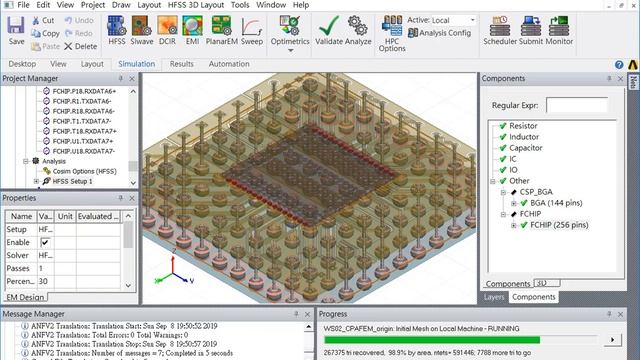Click the Cut scissors icon
This screenshot has width=640, height=360.
[x=36, y=20]
